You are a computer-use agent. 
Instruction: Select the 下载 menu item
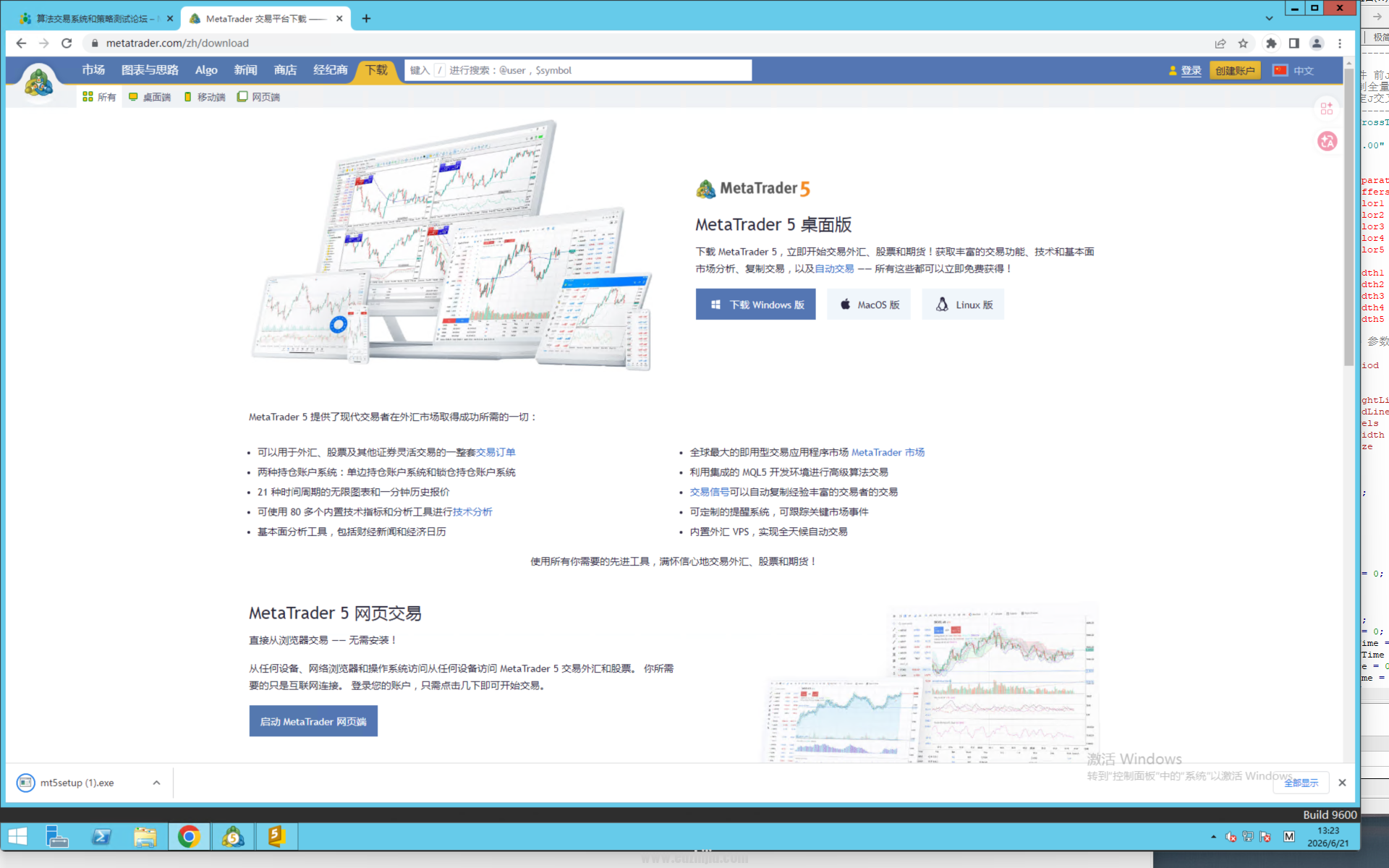[376, 70]
